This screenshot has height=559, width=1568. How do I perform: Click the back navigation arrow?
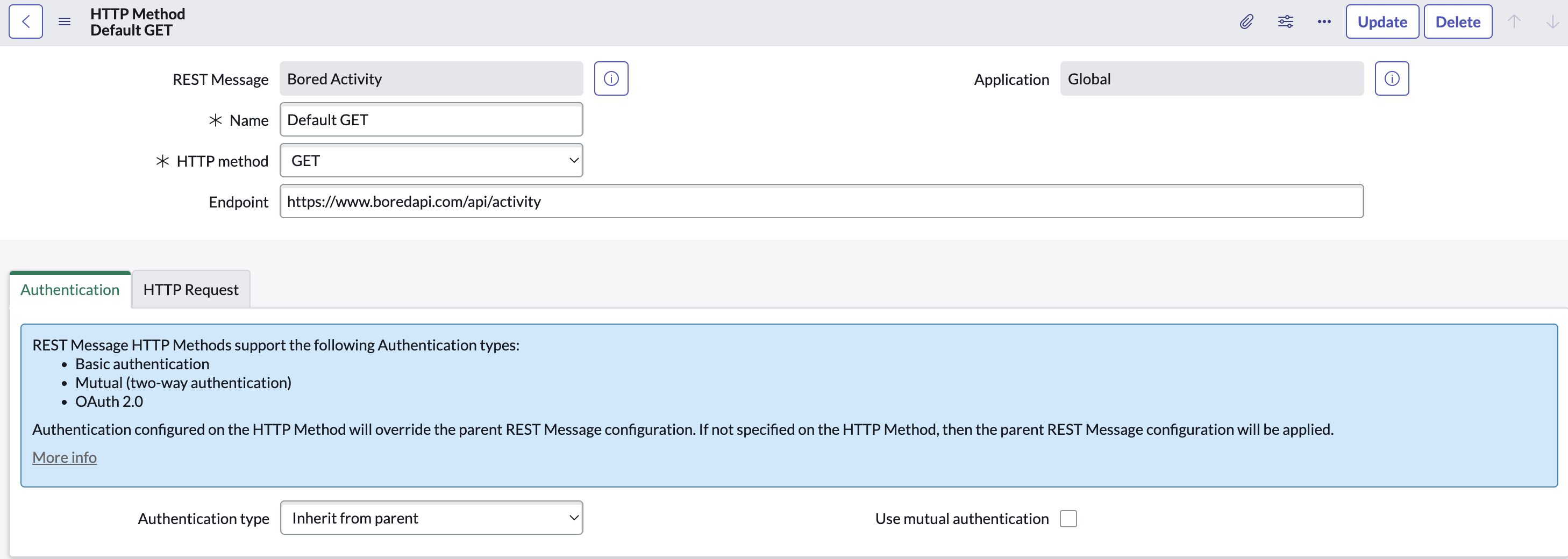(26, 21)
